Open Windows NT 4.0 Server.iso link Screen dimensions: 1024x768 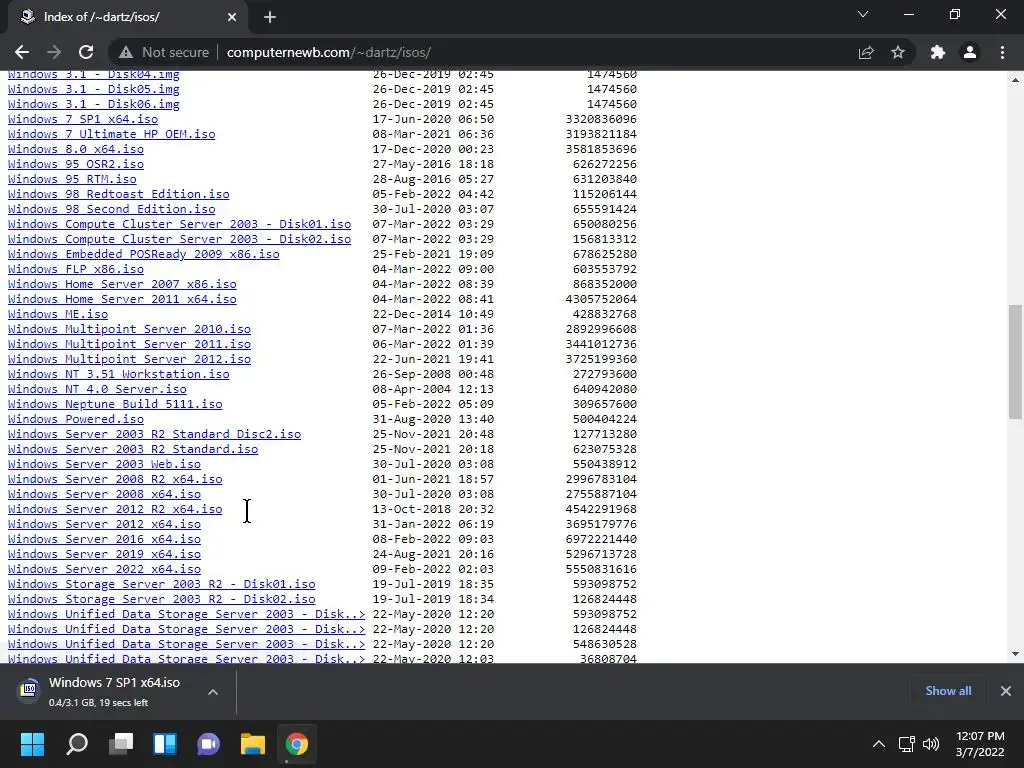coord(97,389)
